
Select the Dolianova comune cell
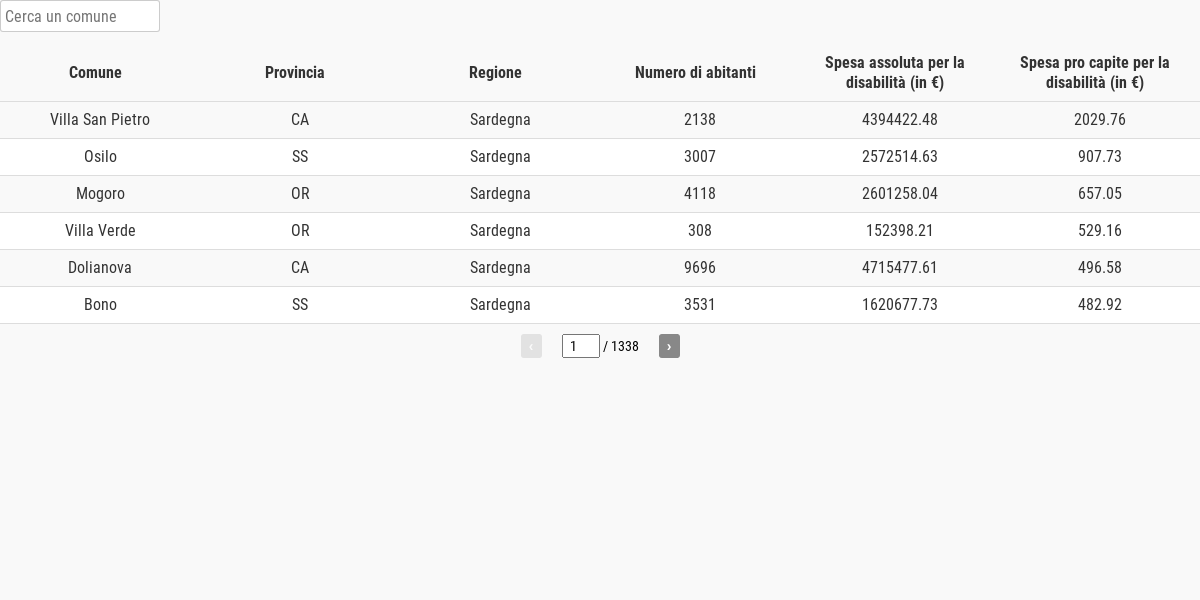100,268
